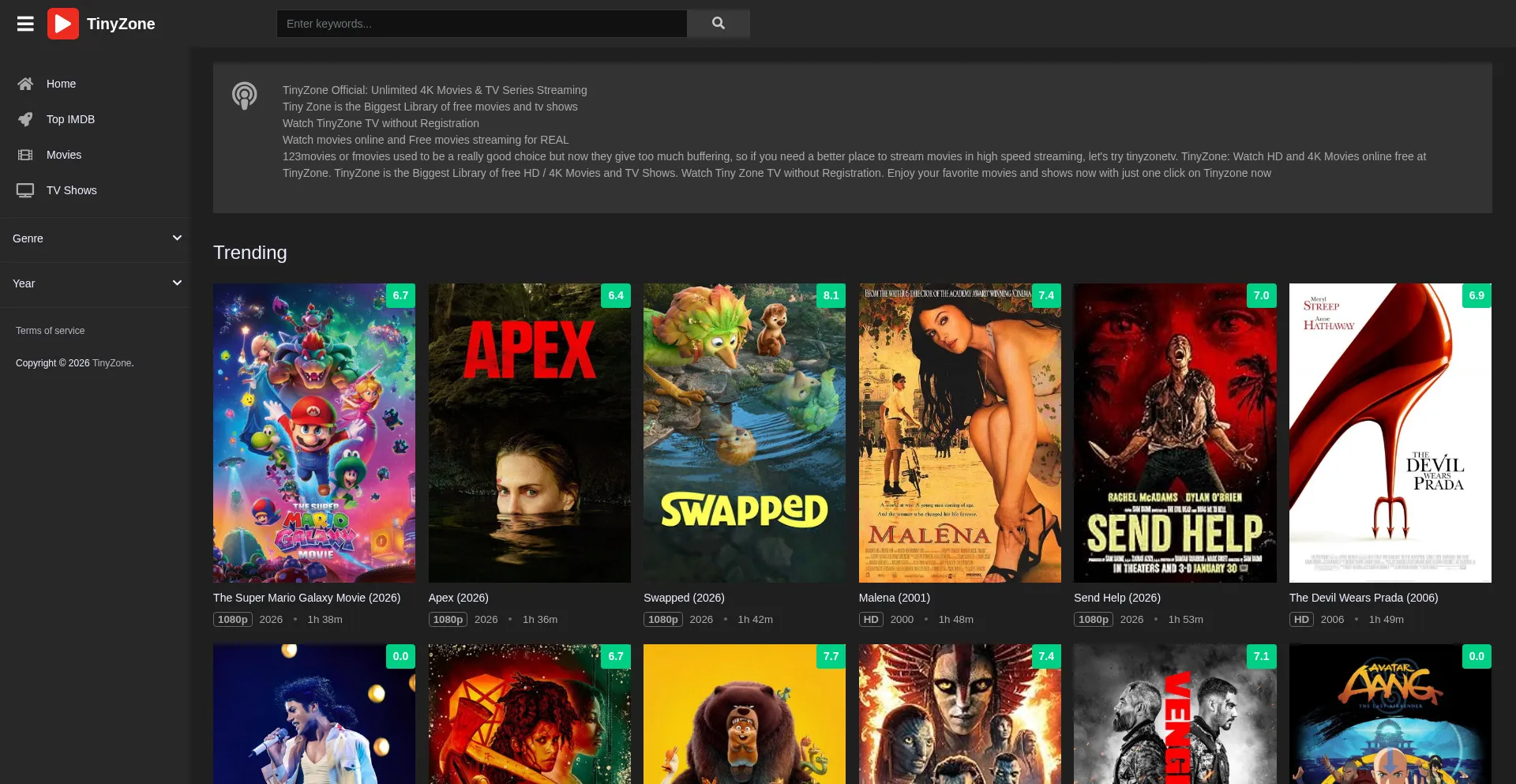
Task: Click the 1080p badge under Super Mario Galaxy
Action: pyautogui.click(x=233, y=620)
